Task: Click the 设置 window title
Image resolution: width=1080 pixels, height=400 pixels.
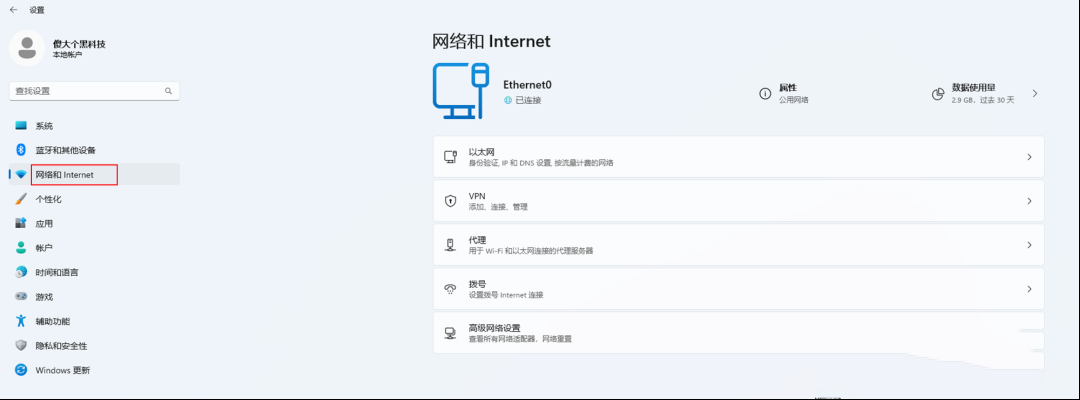Action: 37,10
